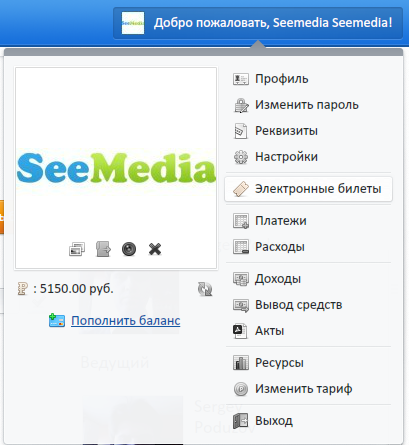
Task: Click the padlock icon for password change
Action: coord(241,105)
